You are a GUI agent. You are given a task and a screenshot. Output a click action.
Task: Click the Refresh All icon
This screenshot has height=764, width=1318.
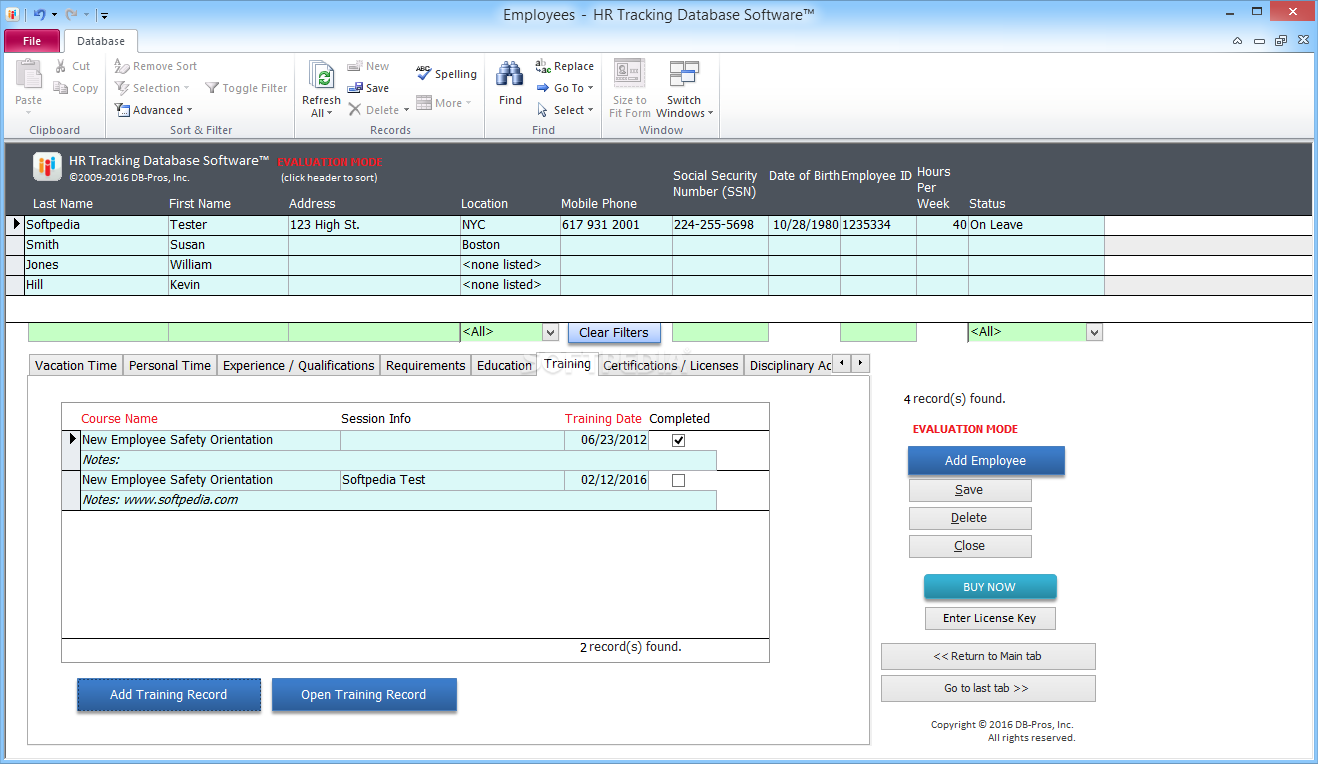click(x=321, y=76)
